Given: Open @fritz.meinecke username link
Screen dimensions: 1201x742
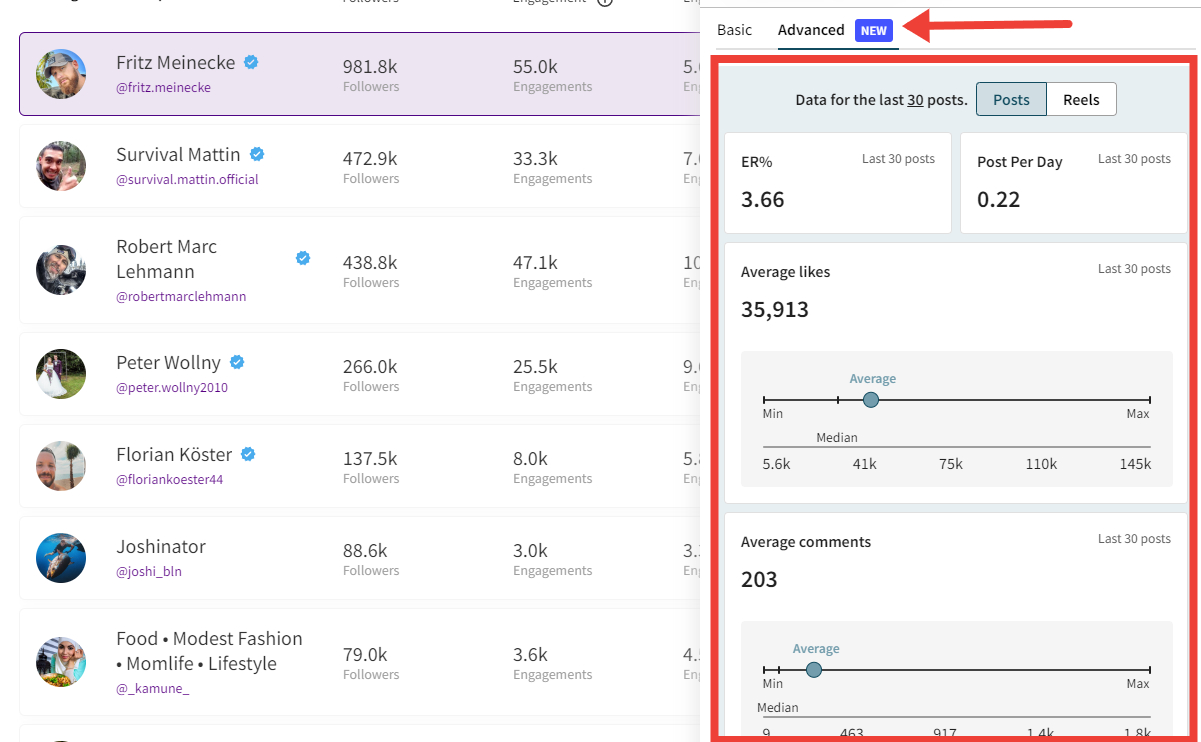Looking at the screenshot, I should (163, 88).
